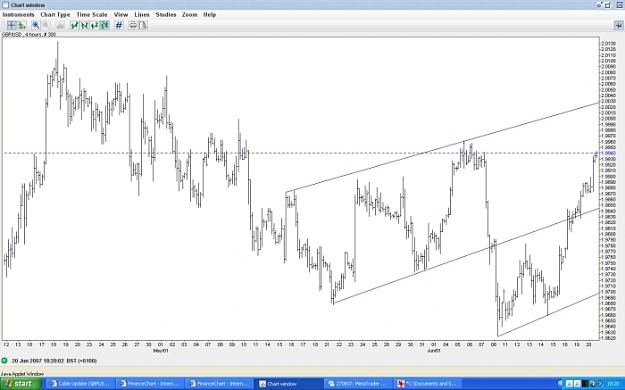Click the highlighted current price label on axis

pos(608,153)
